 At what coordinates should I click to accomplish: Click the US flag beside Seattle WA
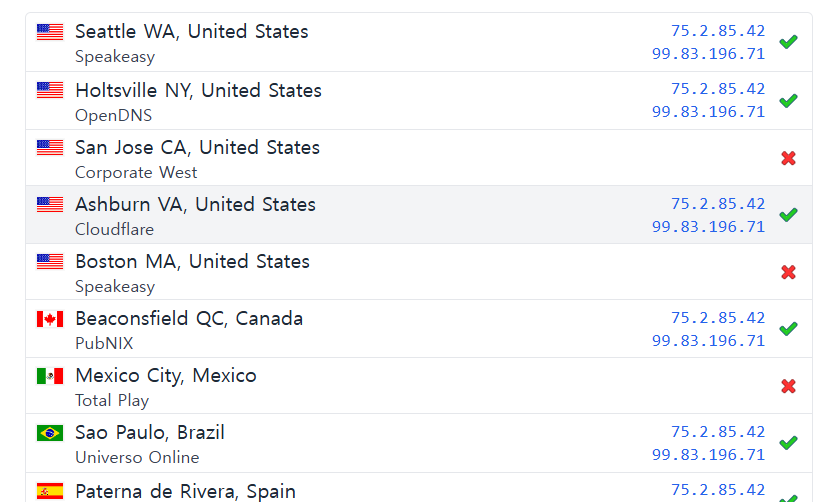tap(50, 32)
